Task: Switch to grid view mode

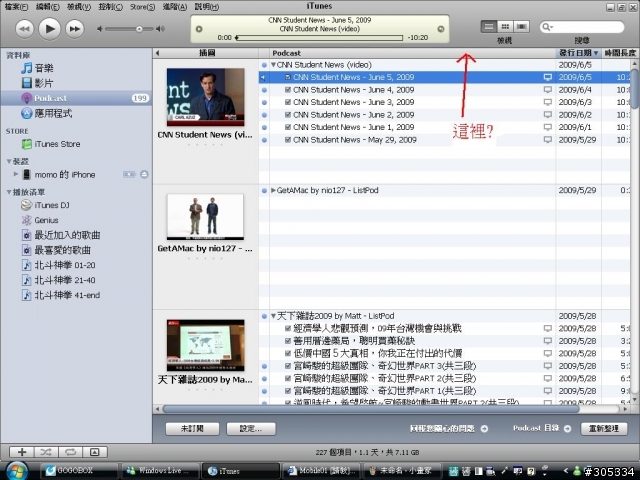Action: tap(505, 27)
